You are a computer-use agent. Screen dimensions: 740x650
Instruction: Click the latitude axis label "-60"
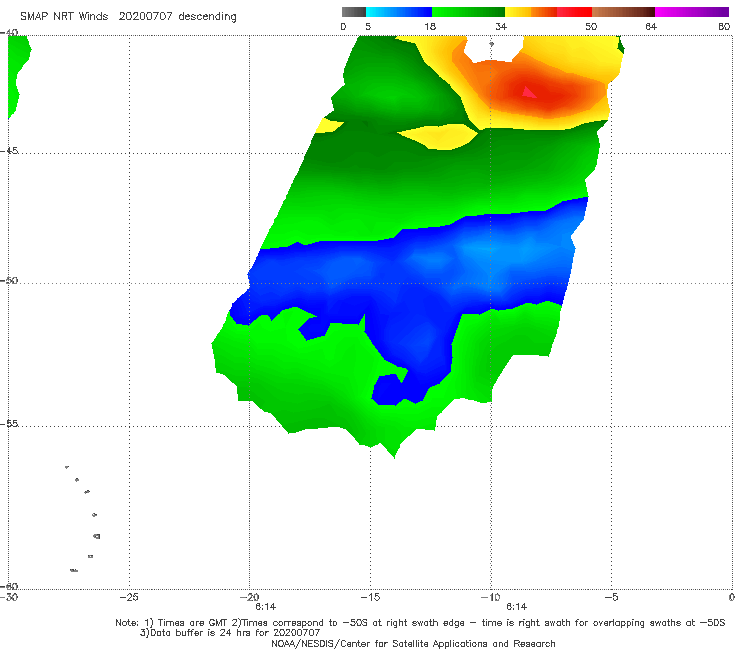point(9,586)
